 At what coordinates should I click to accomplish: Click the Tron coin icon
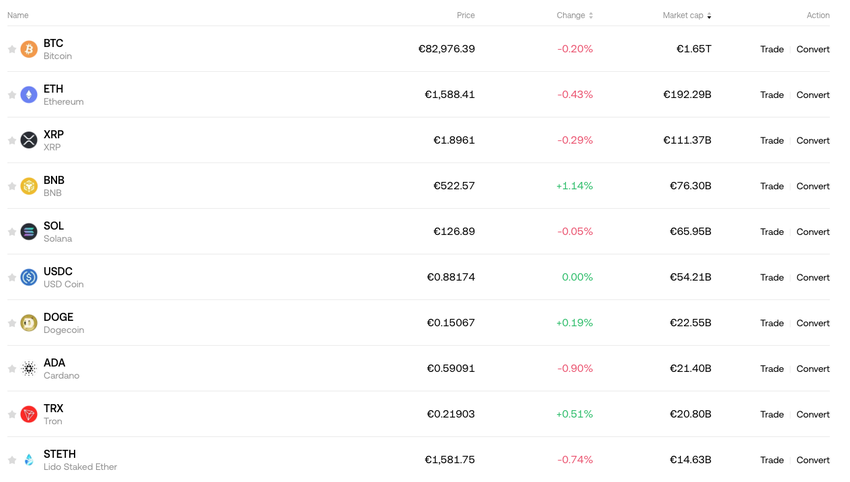tap(29, 414)
